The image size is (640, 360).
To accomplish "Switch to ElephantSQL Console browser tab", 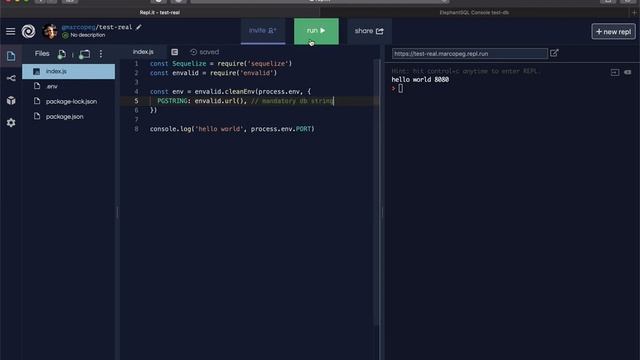I will click(x=474, y=12).
